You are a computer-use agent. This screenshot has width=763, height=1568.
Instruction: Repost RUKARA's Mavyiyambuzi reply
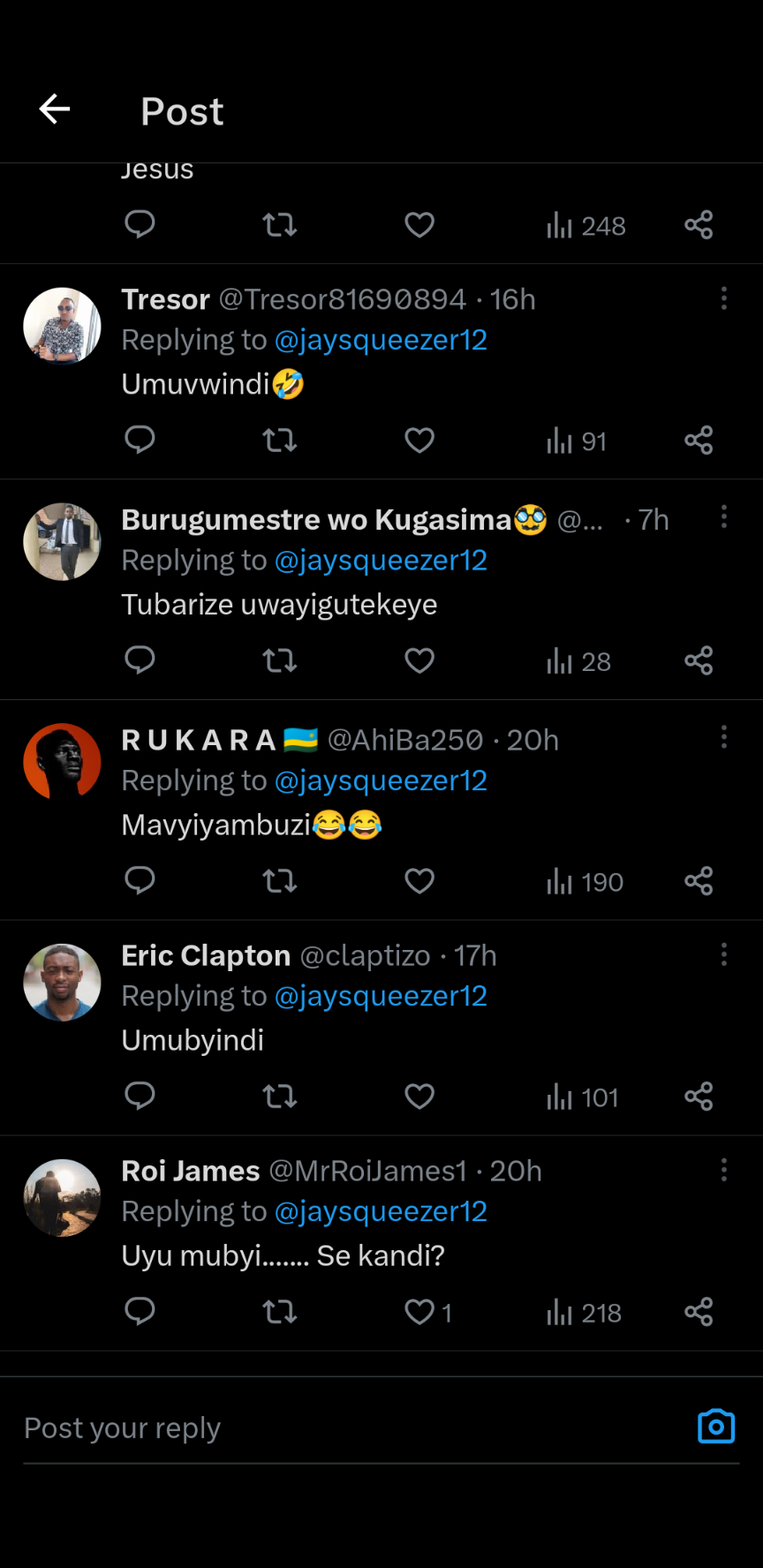click(x=279, y=881)
